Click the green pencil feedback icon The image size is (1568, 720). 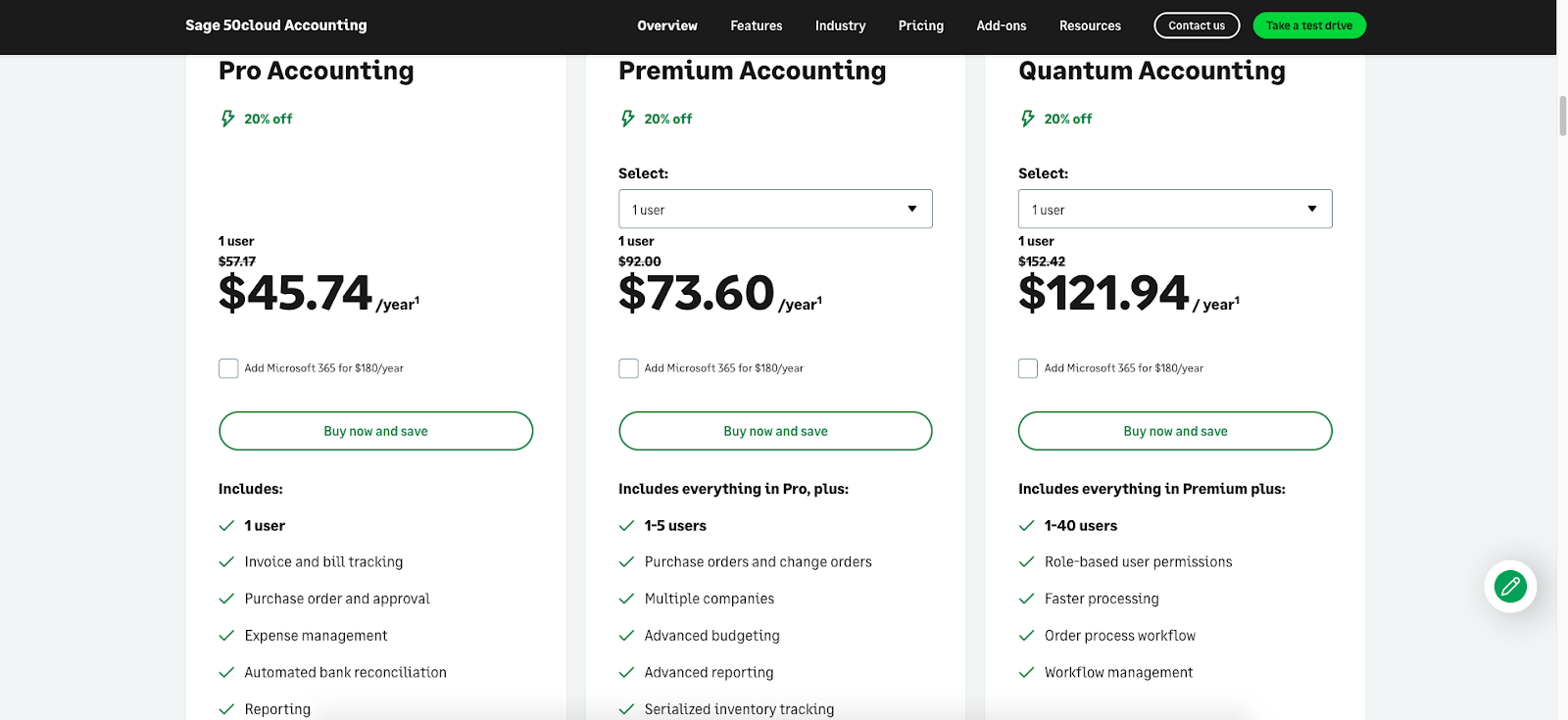(x=1510, y=587)
